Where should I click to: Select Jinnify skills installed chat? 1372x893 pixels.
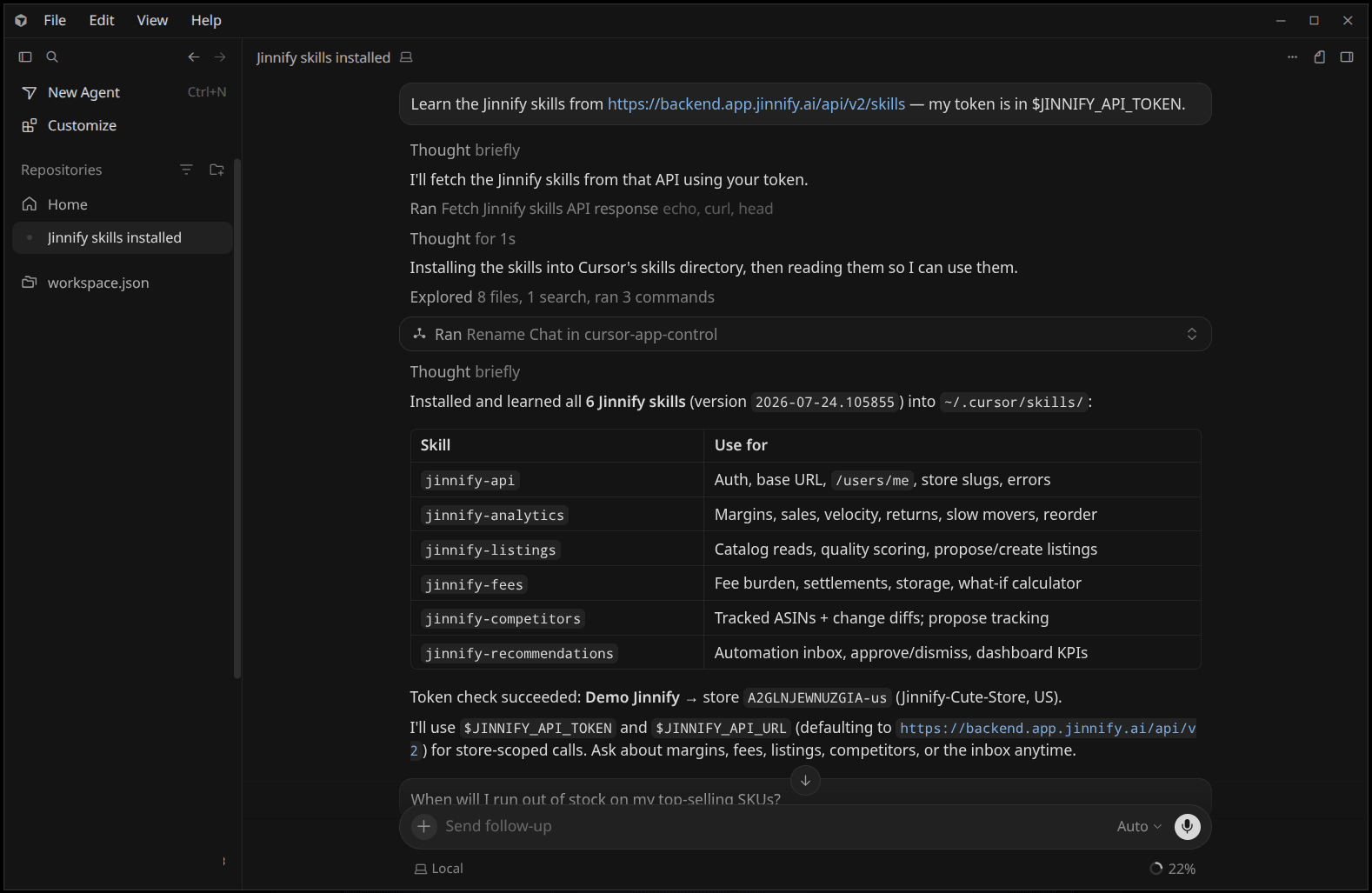point(123,237)
